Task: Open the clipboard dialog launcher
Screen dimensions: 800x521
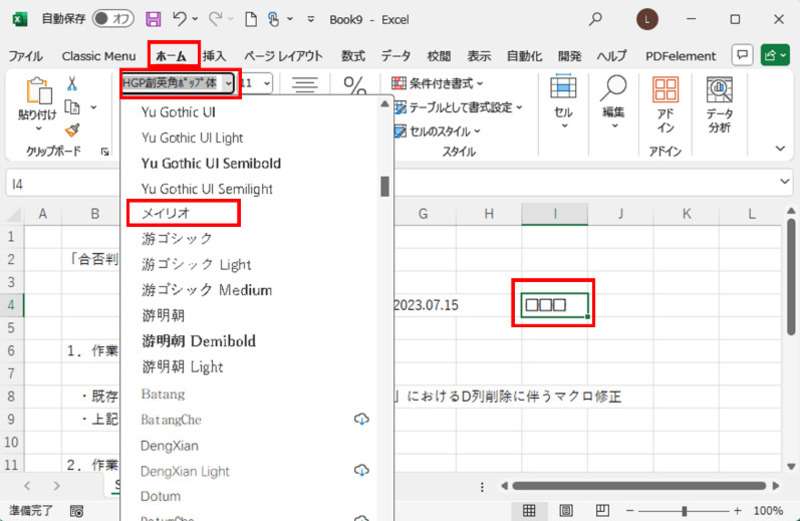Action: coord(105,152)
